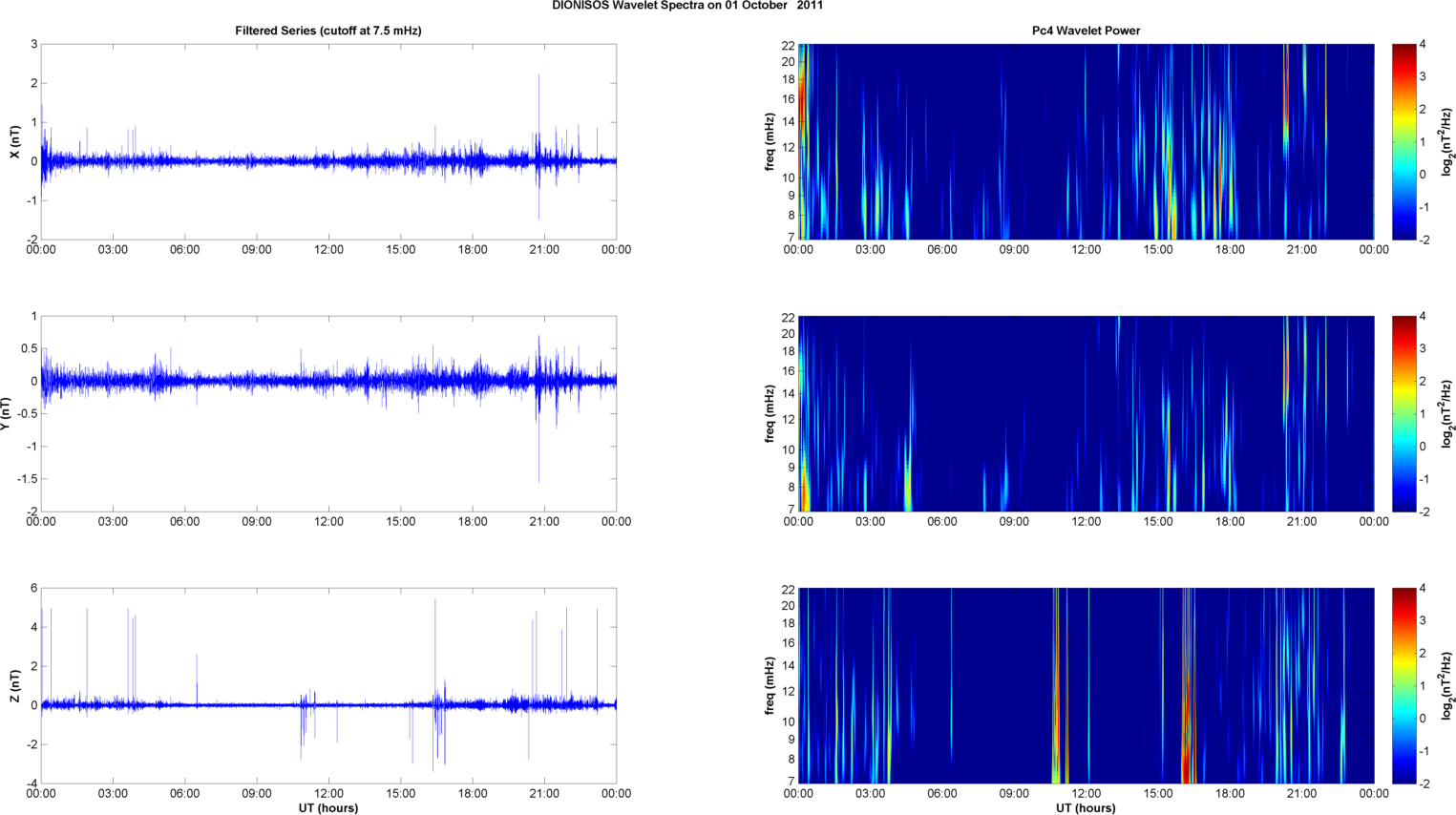Image resolution: width=1456 pixels, height=815 pixels.
Task: Click the colorbar beside the top spectrogram
Action: pos(1404,141)
